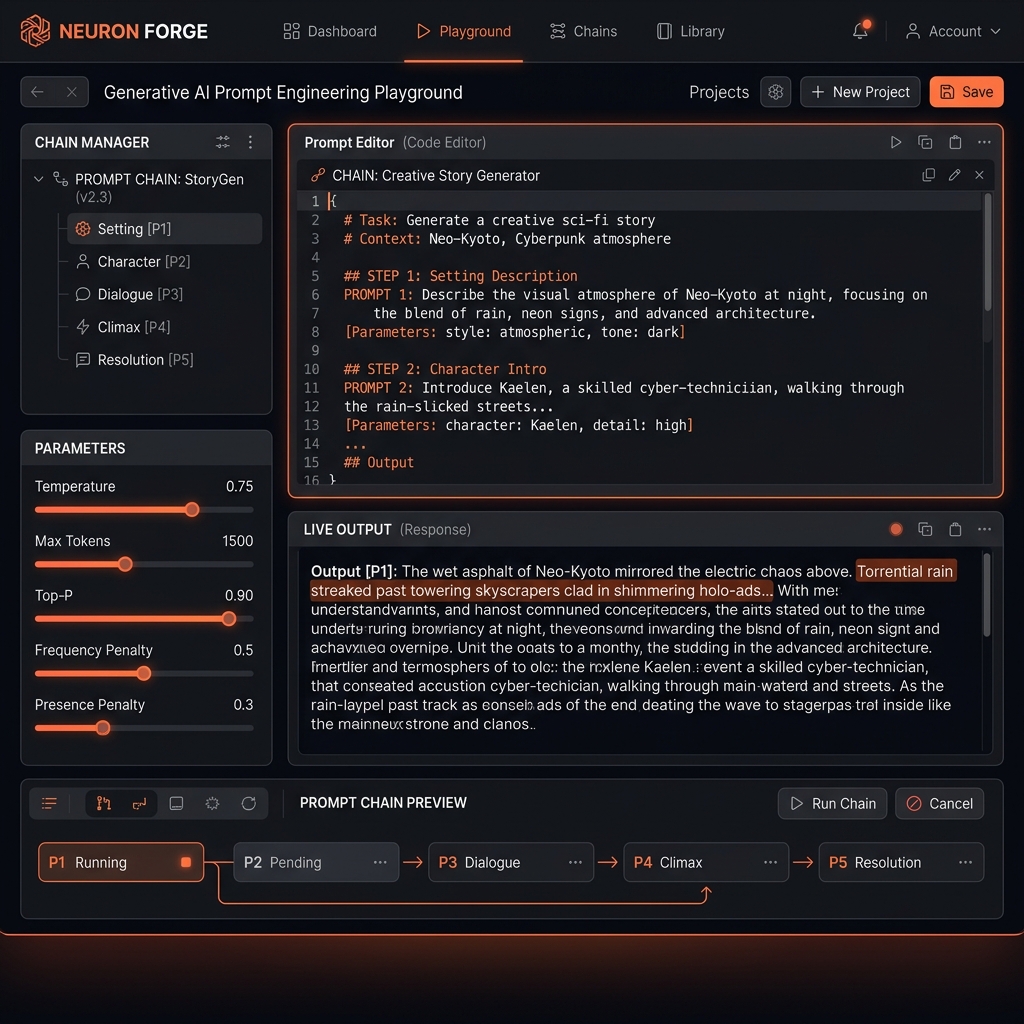The height and width of the screenshot is (1024, 1024).
Task: Toggle flow connector icon in preview toolbar
Action: tap(139, 803)
